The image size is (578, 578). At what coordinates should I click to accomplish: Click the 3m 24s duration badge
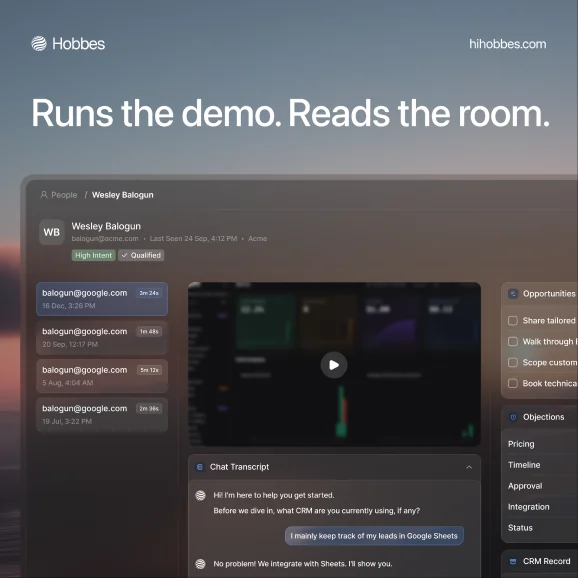point(149,293)
